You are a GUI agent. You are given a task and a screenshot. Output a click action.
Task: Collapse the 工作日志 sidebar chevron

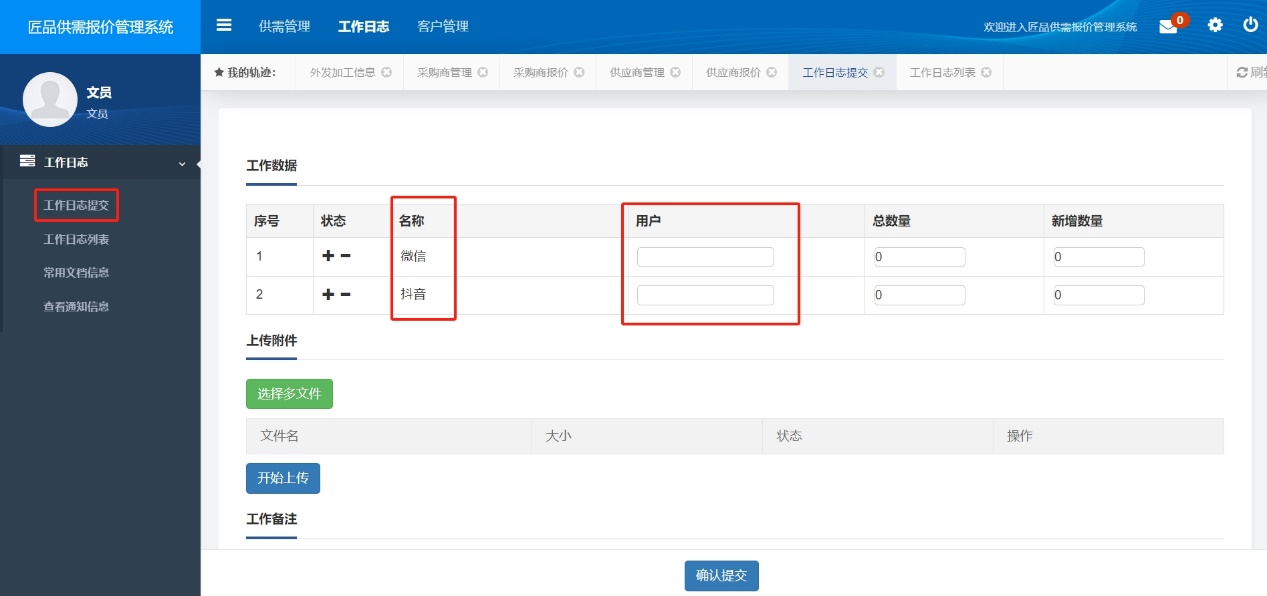click(181, 163)
